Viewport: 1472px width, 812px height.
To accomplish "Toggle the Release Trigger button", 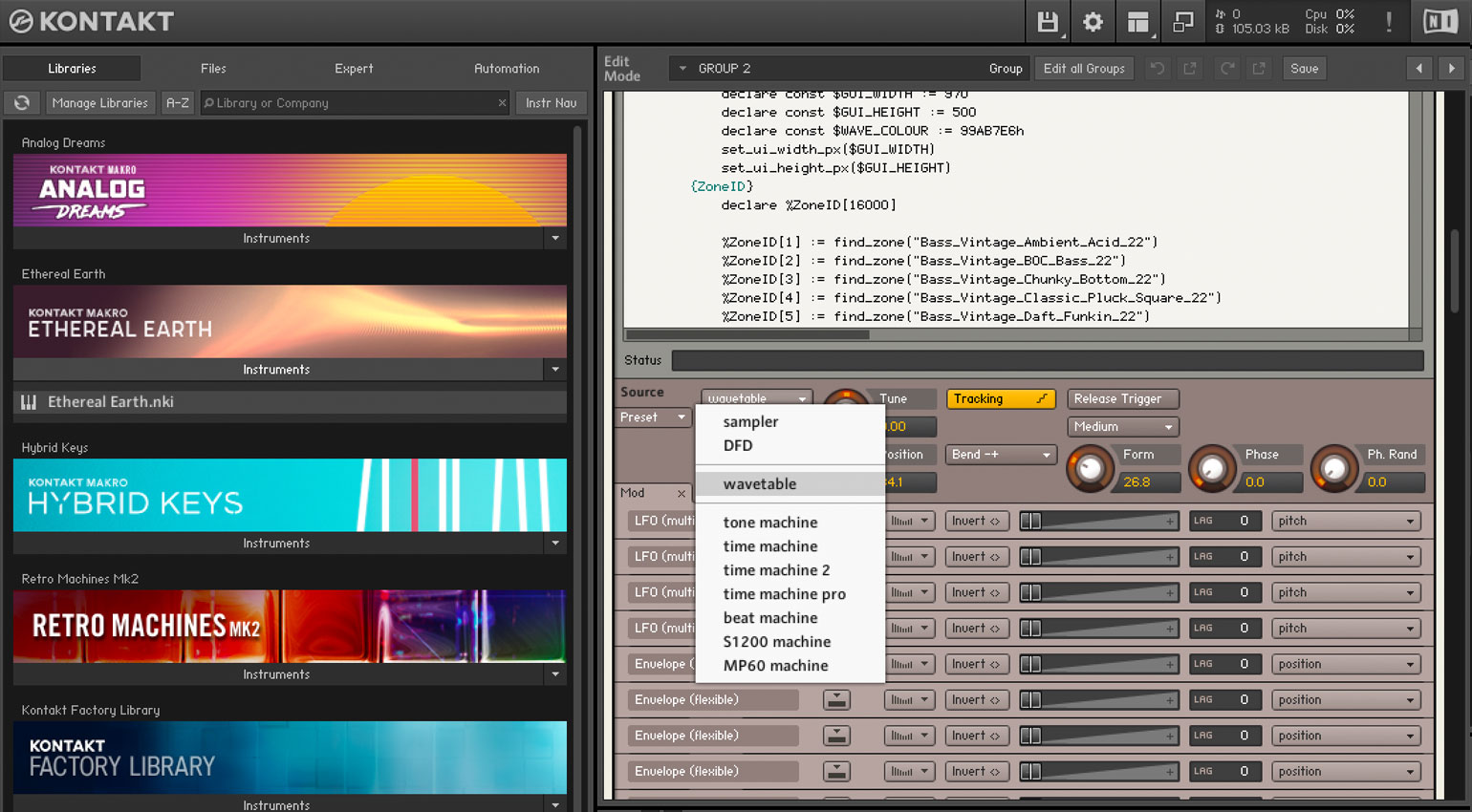I will tap(1121, 399).
